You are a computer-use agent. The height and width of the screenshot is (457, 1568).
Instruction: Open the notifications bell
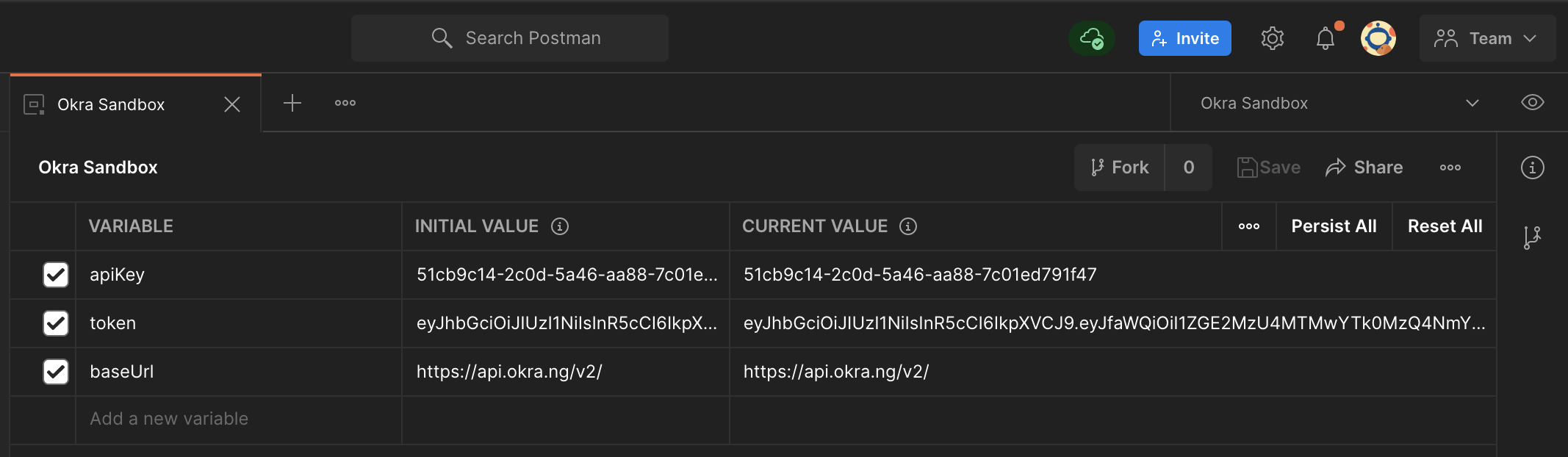pyautogui.click(x=1326, y=38)
